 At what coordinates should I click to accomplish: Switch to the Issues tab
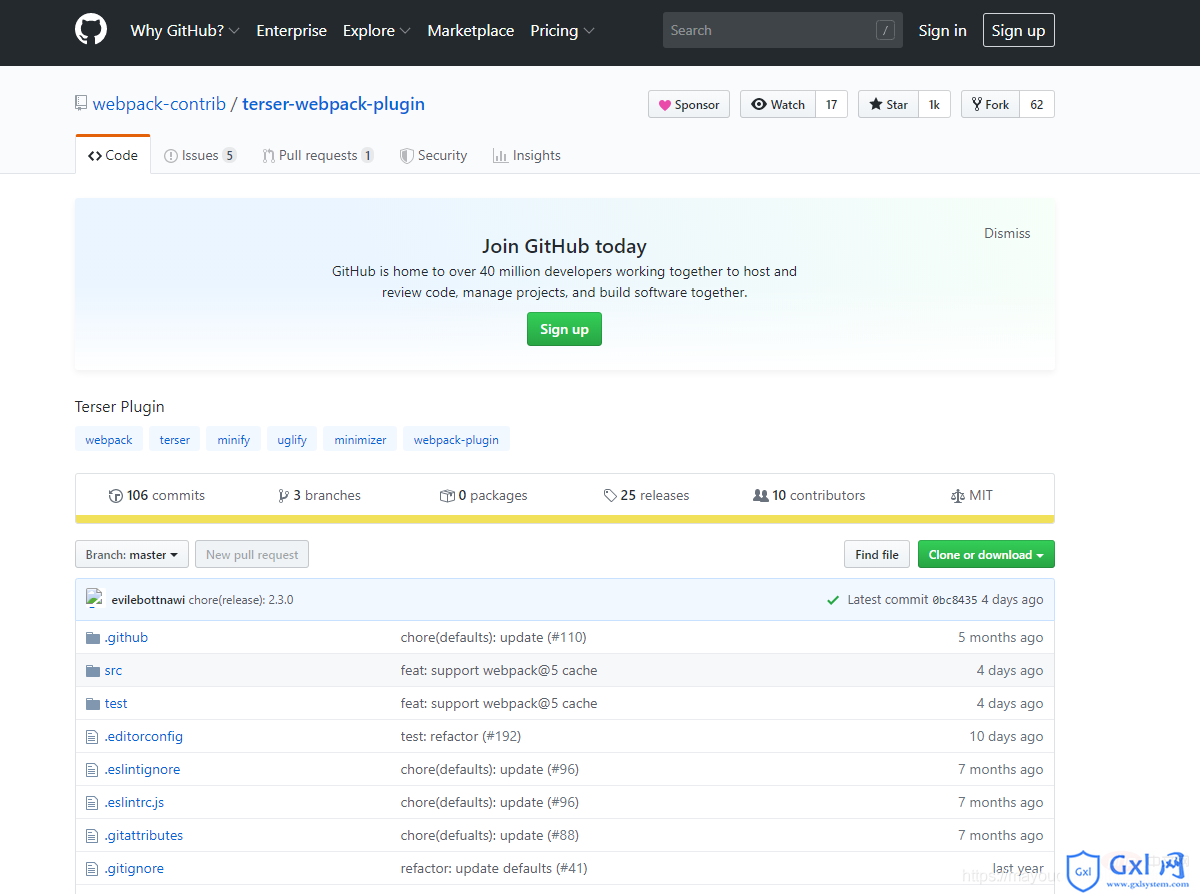tap(200, 155)
